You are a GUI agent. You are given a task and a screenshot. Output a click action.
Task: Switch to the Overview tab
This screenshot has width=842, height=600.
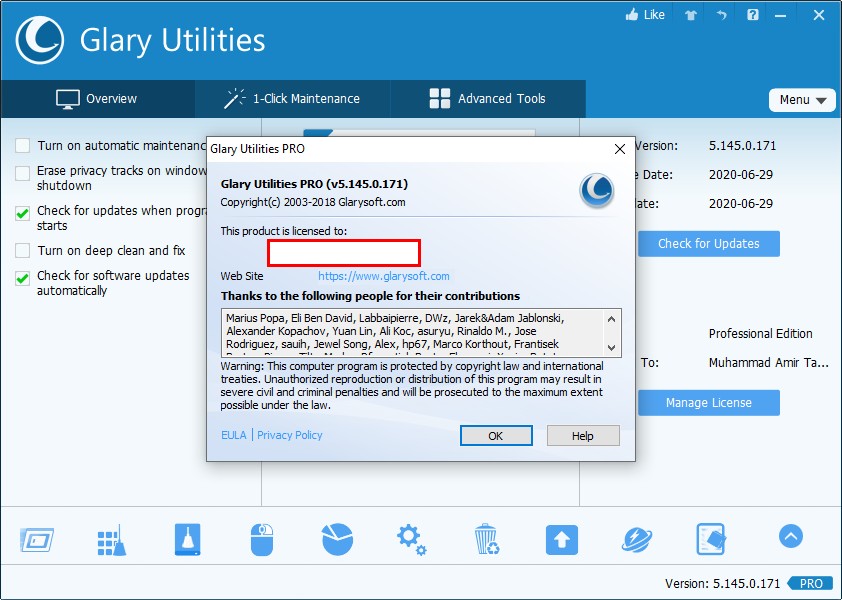(x=97, y=99)
